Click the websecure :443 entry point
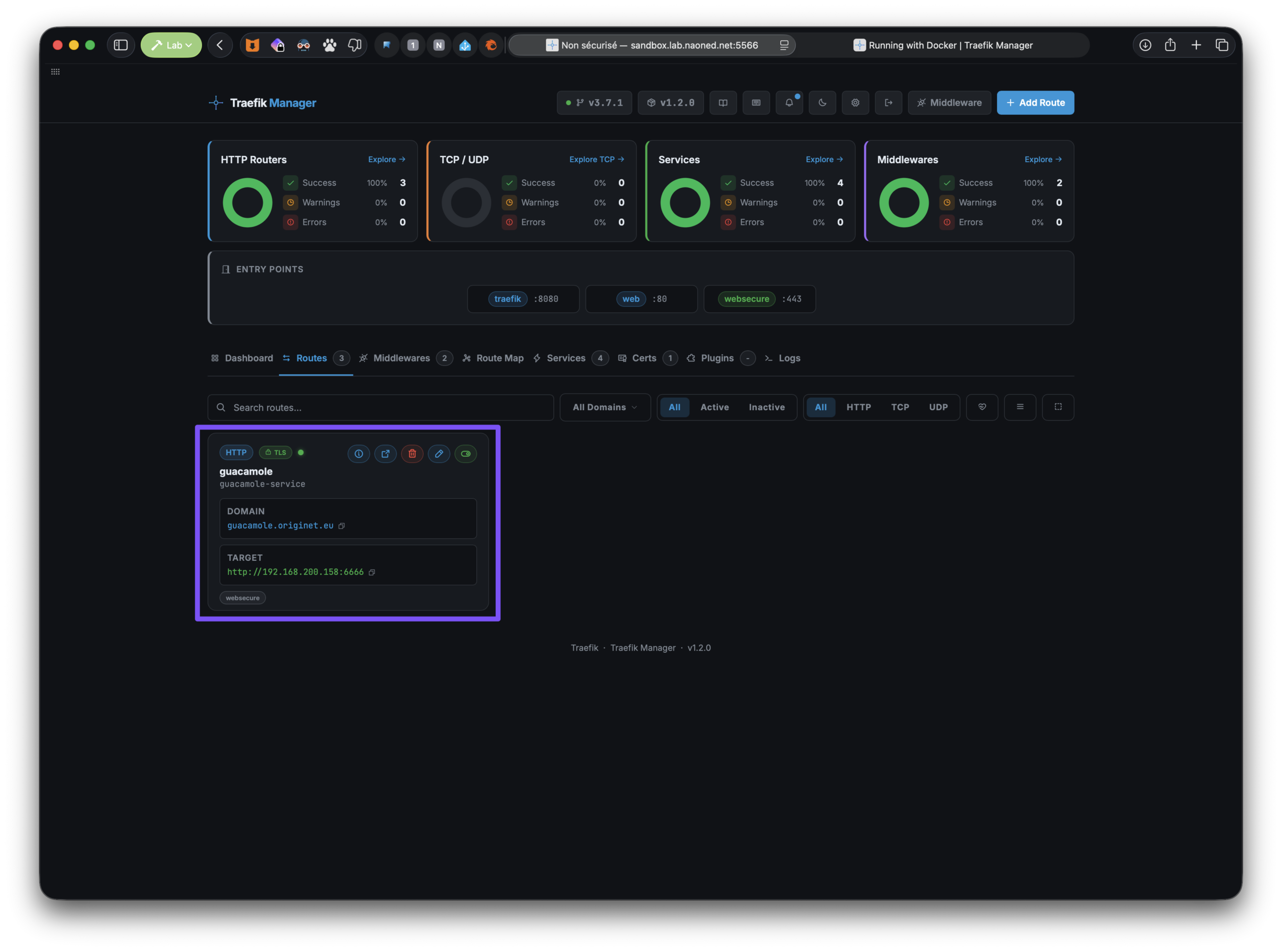Image resolution: width=1282 pixels, height=952 pixels. (759, 299)
